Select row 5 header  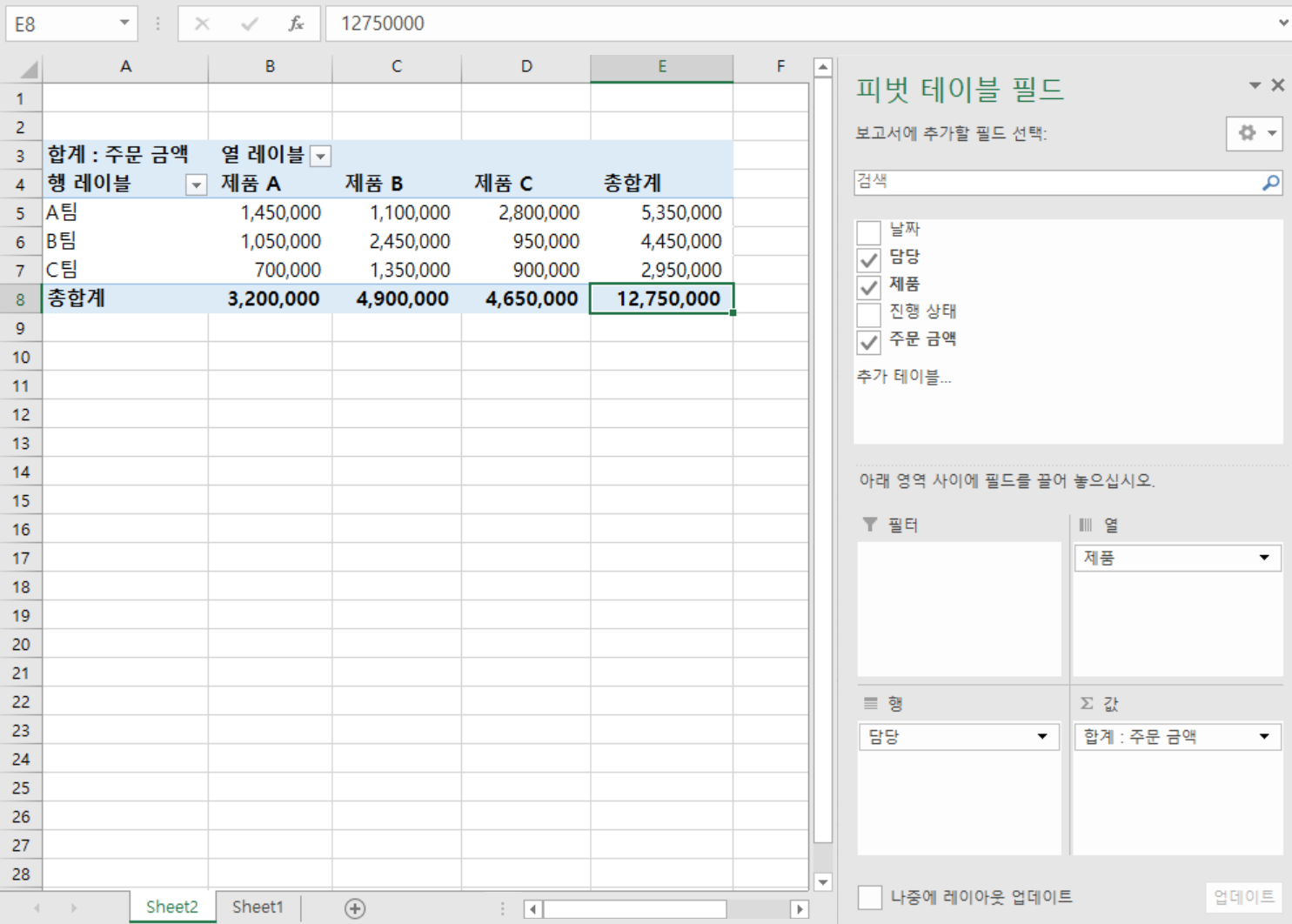[x=21, y=213]
